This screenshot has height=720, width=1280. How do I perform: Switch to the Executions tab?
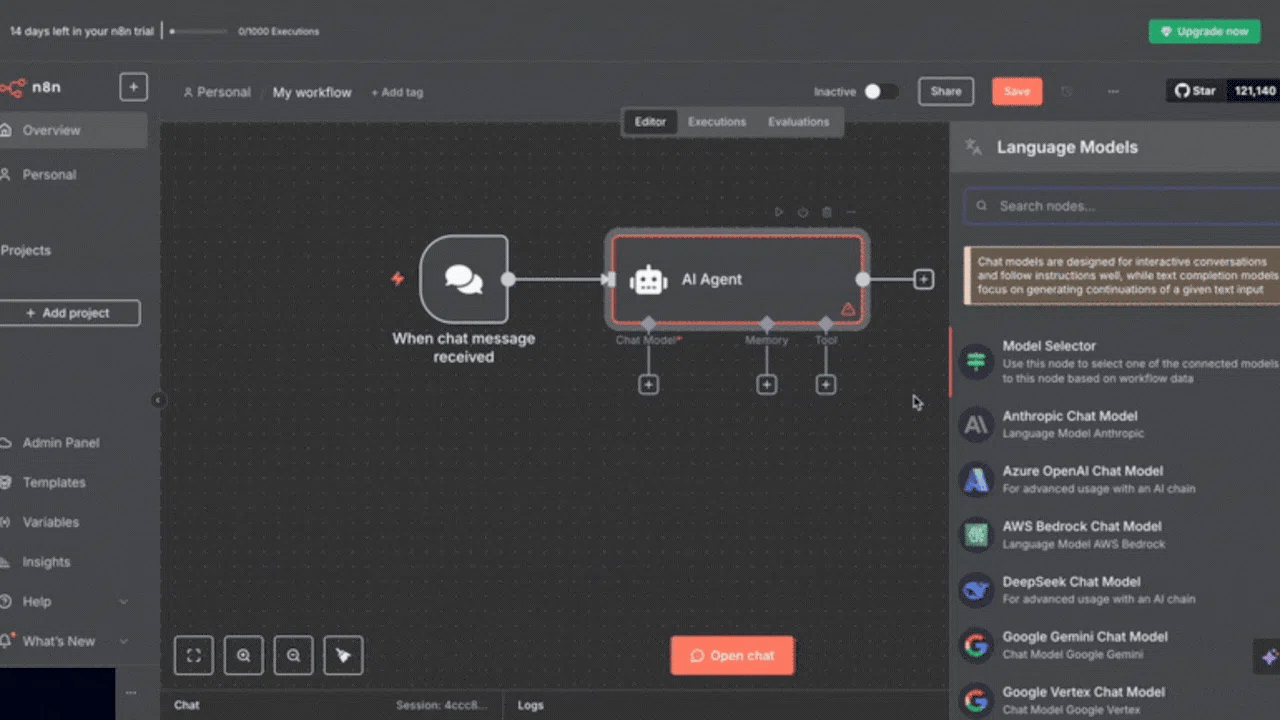[x=717, y=122]
